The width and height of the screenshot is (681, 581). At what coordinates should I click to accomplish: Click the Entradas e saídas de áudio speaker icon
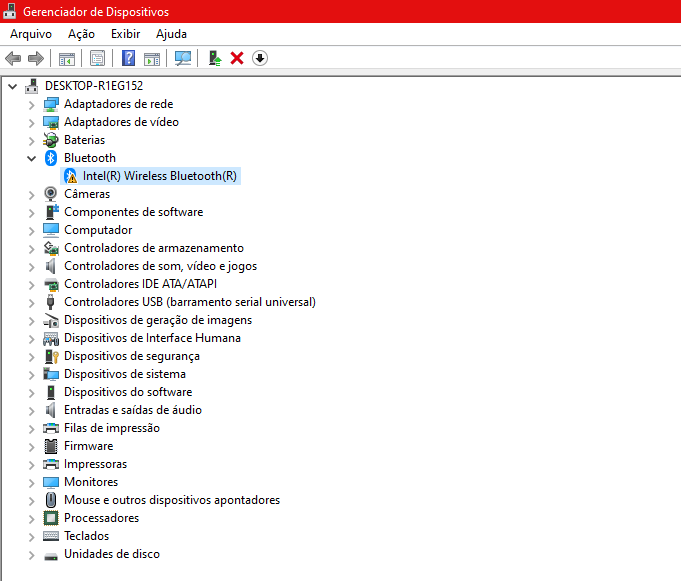pyautogui.click(x=50, y=410)
